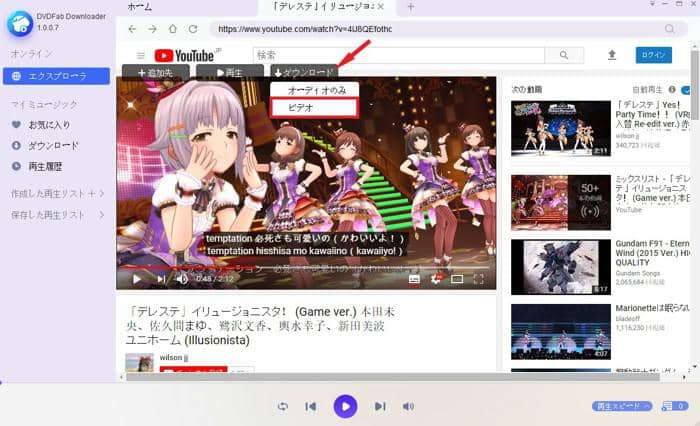Click next track in bottom bar
The height and width of the screenshot is (426, 700).
(x=380, y=406)
